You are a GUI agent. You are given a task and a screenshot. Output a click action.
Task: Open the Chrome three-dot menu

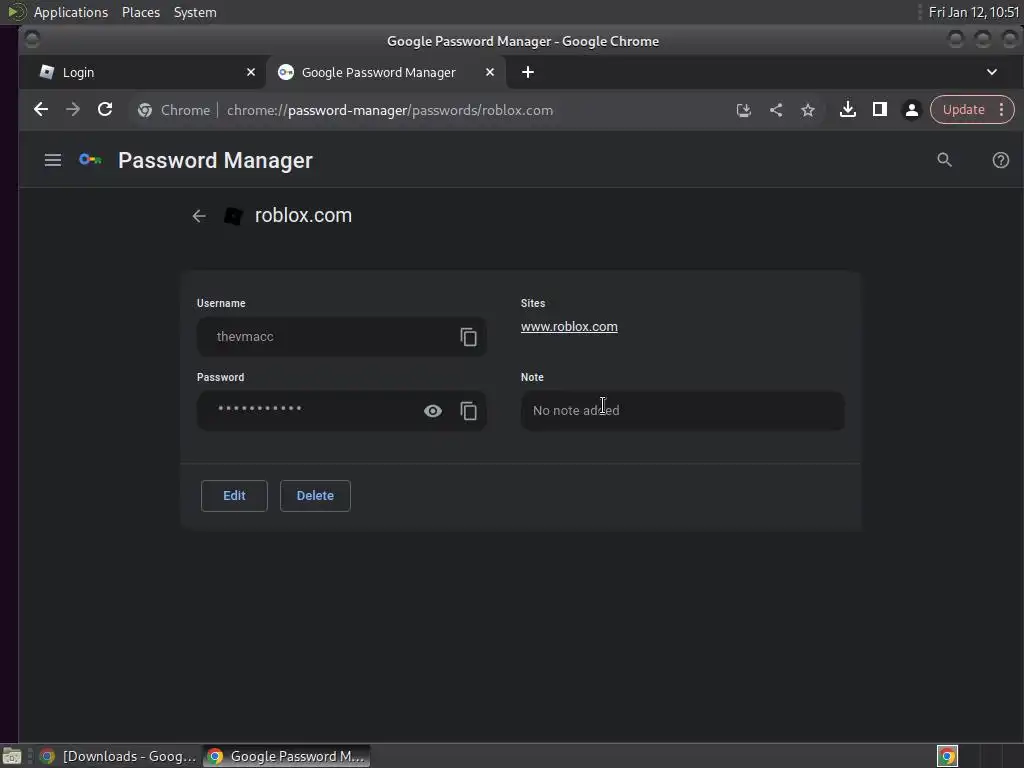pyautogui.click(x=1001, y=110)
